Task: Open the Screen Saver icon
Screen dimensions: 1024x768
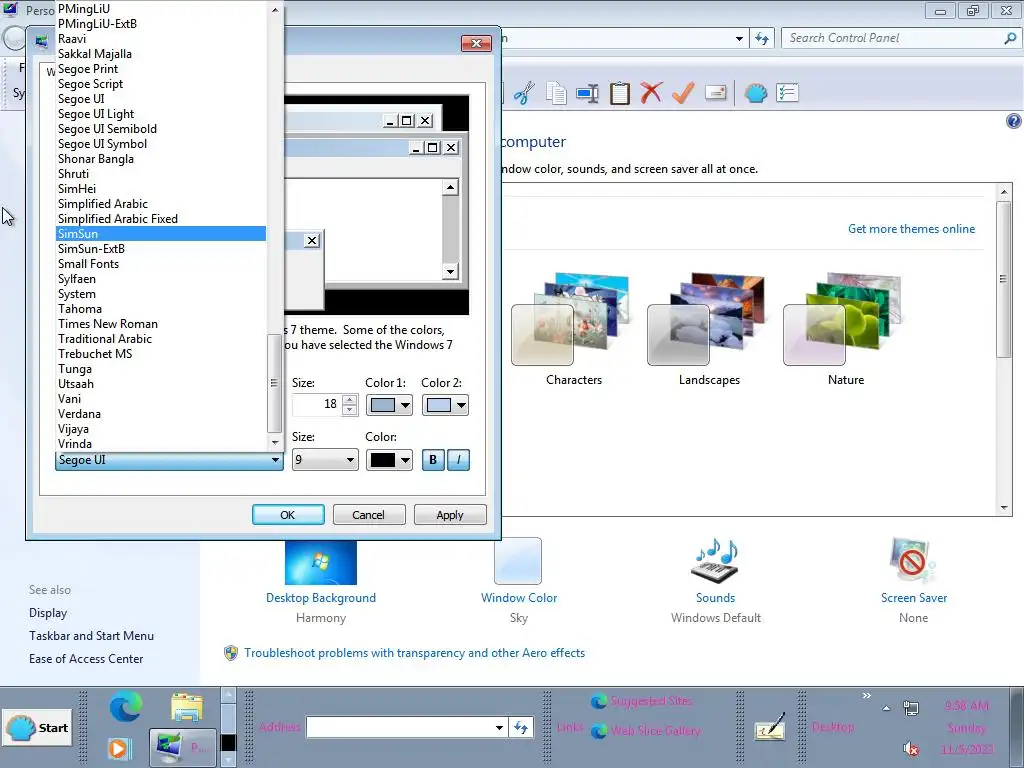Action: 913,560
